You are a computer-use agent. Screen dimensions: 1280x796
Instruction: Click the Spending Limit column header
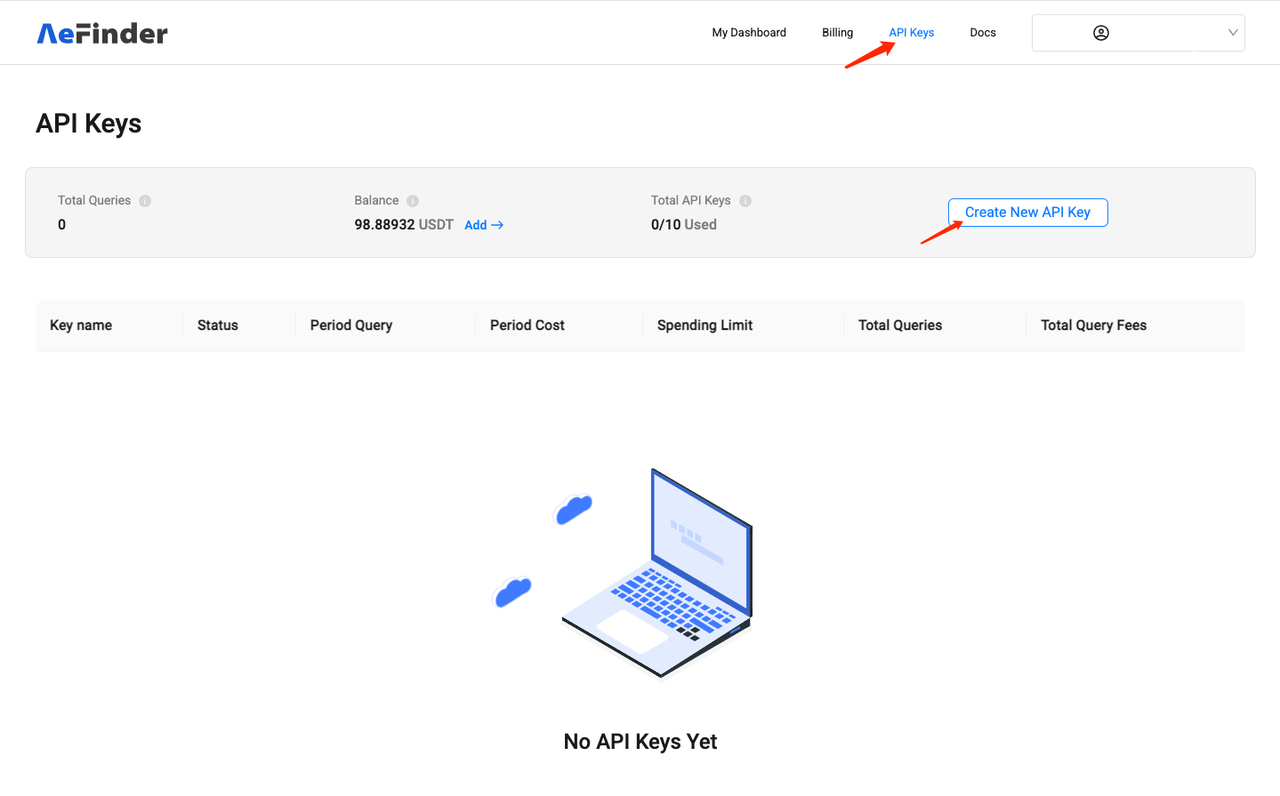[x=705, y=325]
